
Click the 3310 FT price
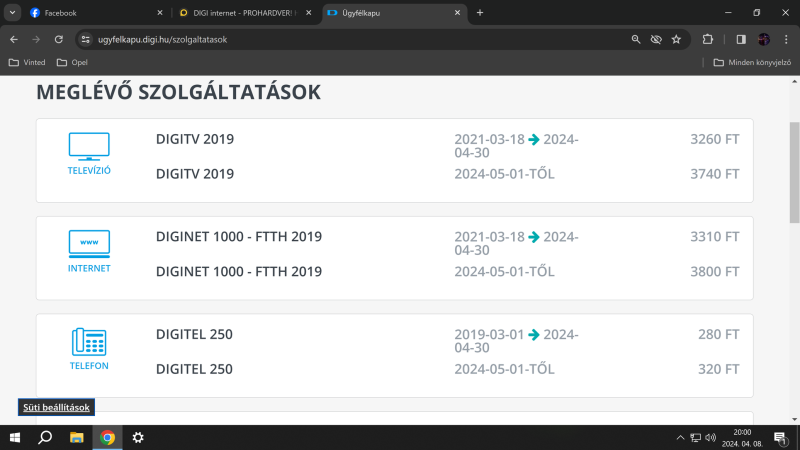(x=714, y=237)
